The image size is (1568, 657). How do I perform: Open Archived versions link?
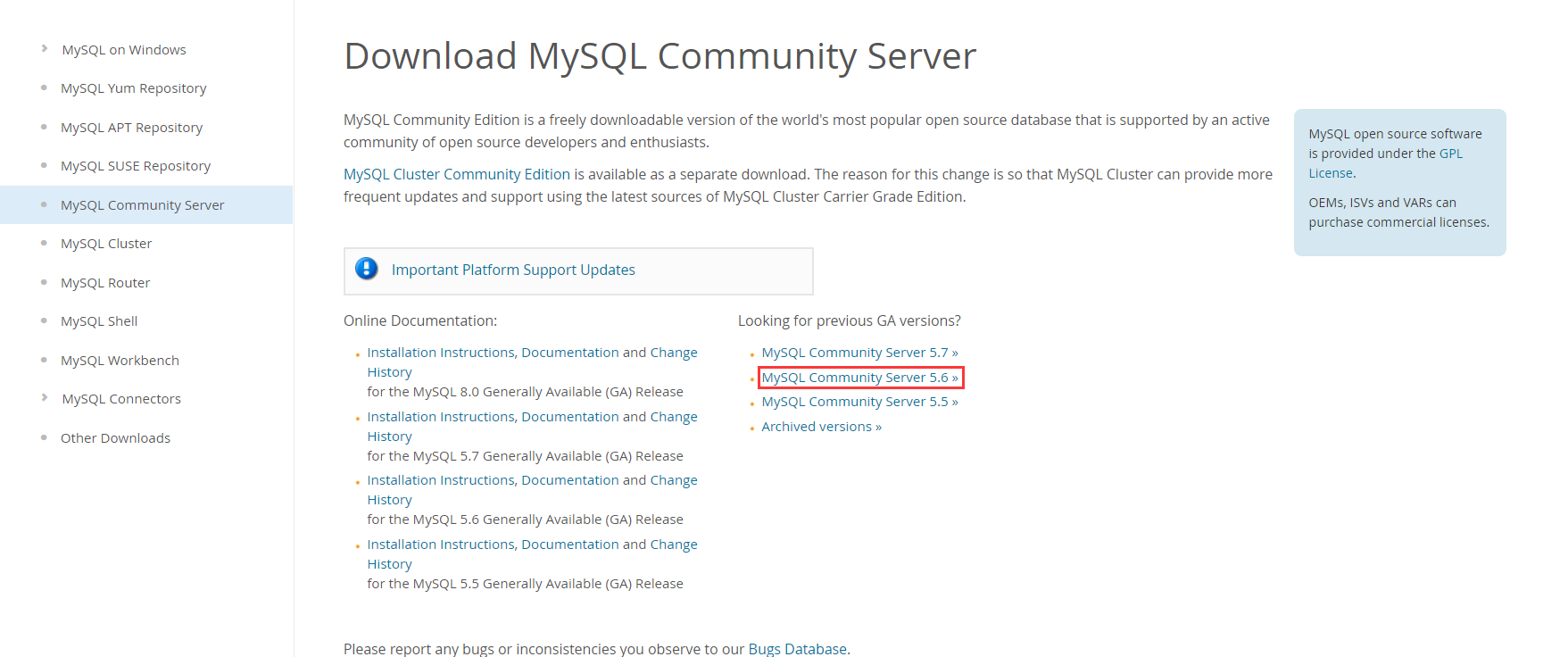pos(821,427)
